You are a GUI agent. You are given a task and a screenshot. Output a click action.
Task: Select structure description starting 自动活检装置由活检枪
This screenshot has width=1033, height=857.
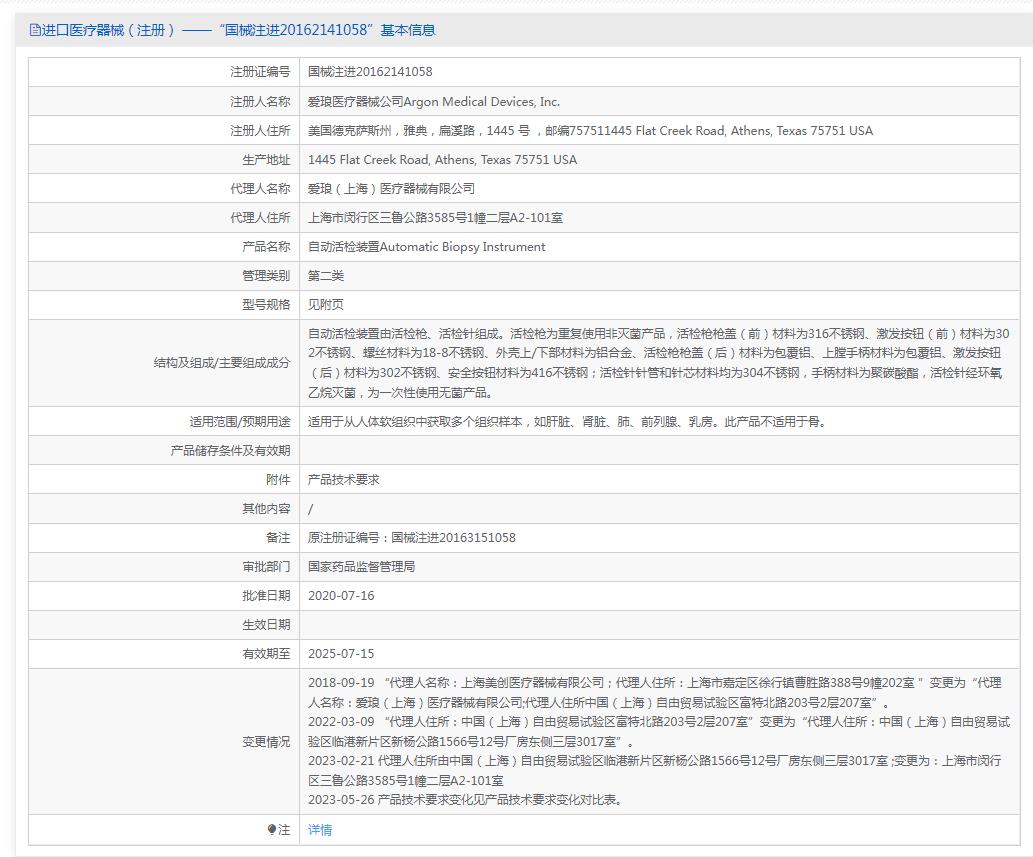[658, 363]
